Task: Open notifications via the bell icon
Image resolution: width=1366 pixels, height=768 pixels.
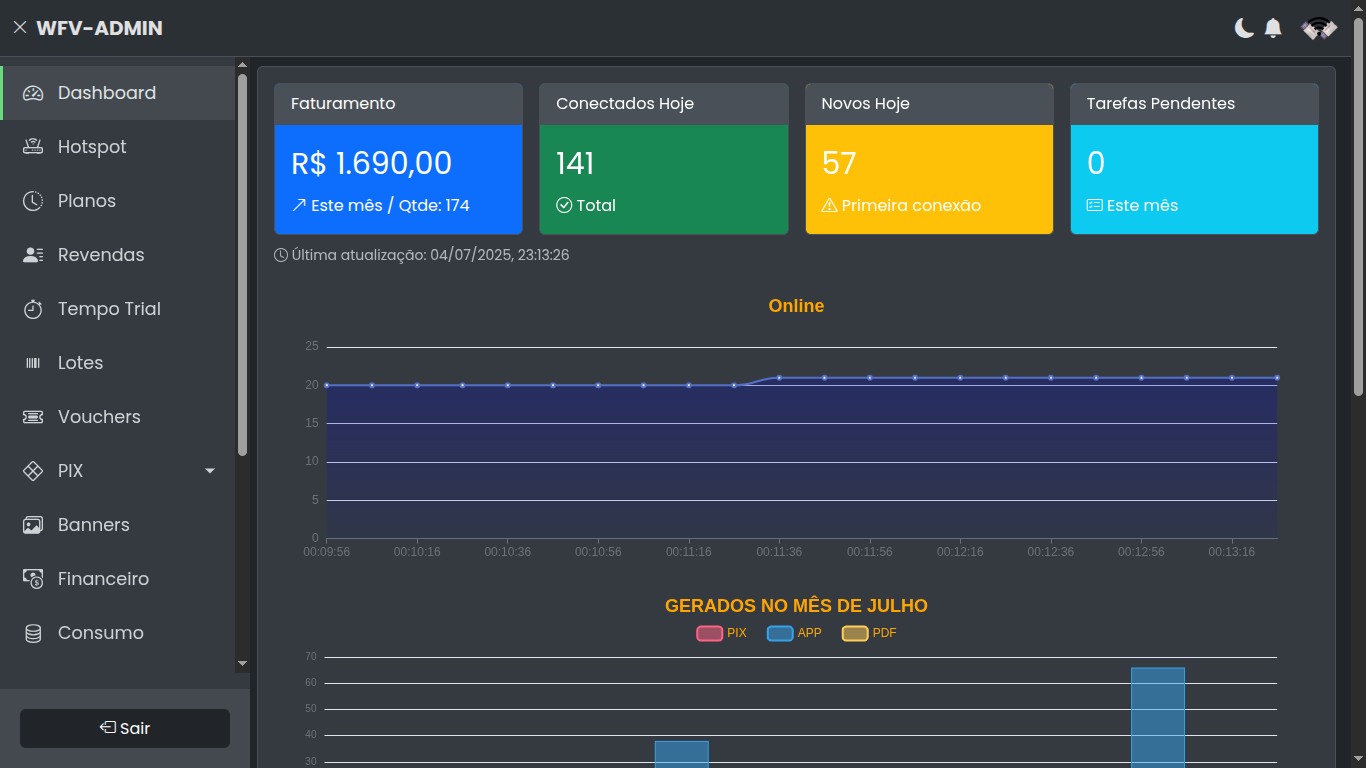Action: (x=1273, y=28)
